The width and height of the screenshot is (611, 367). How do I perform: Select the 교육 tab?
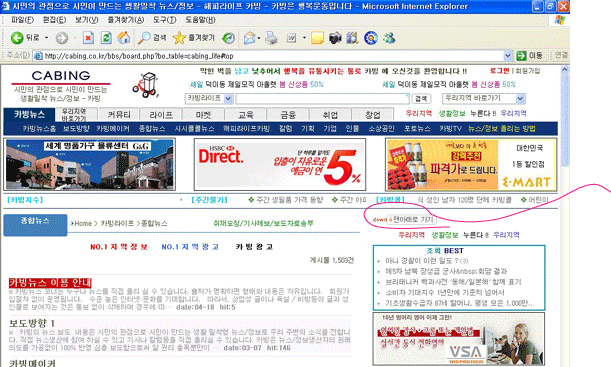[x=246, y=115]
